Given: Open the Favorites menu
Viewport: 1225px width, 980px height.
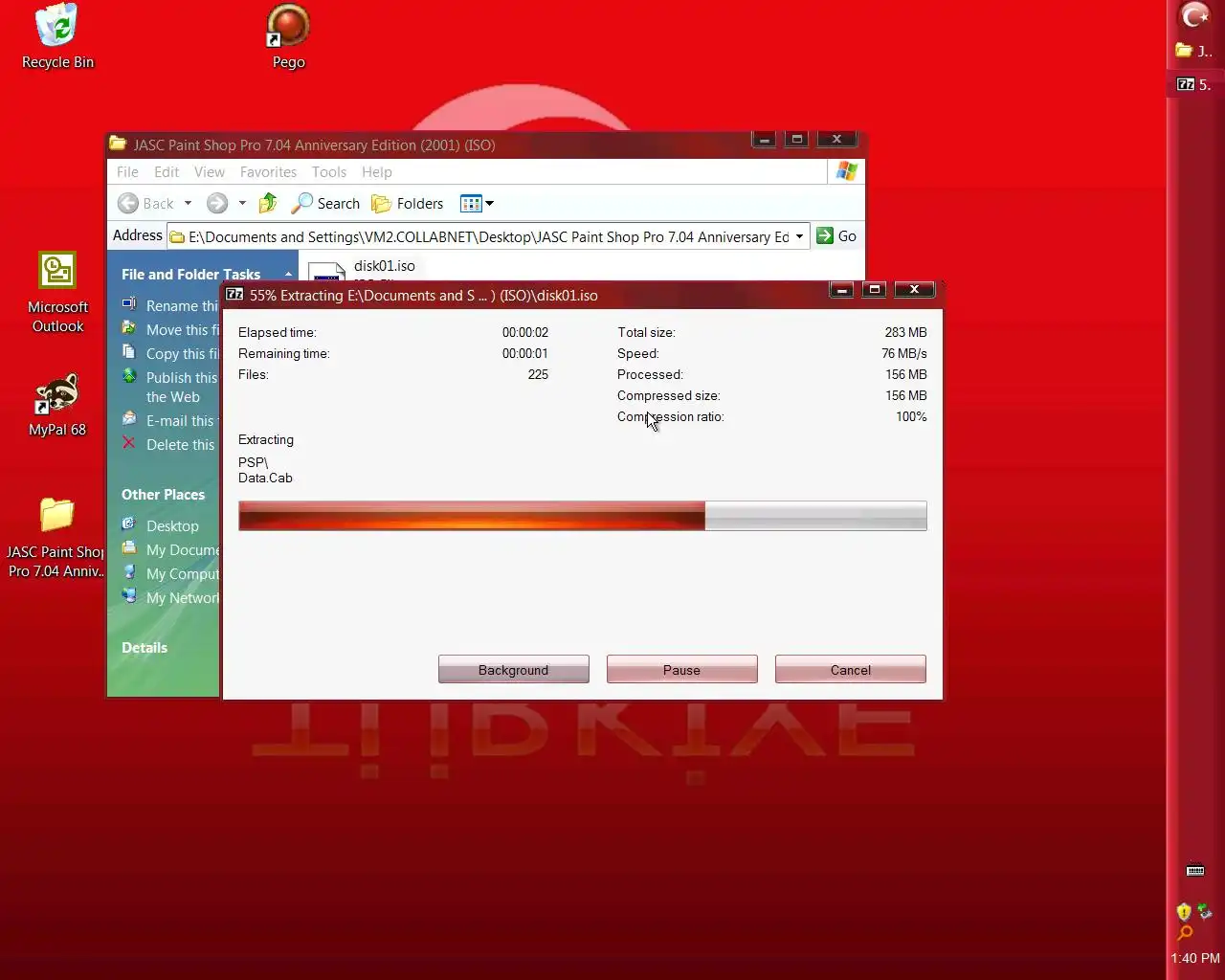Looking at the screenshot, I should (268, 172).
